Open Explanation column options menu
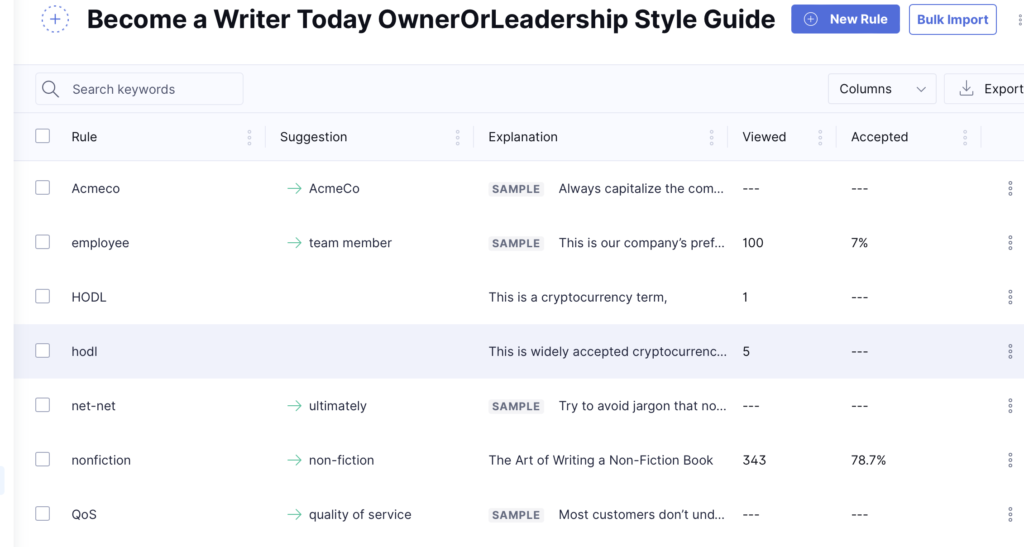Image resolution: width=1024 pixels, height=547 pixels. [x=711, y=137]
